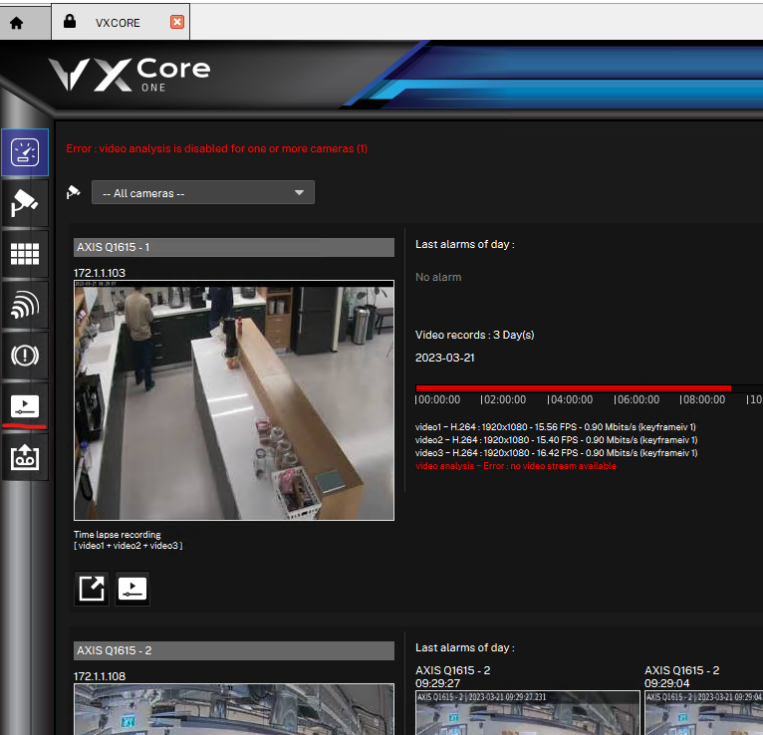
Task: Click the Video records : 3 Day(s) text
Action: [x=474, y=335]
